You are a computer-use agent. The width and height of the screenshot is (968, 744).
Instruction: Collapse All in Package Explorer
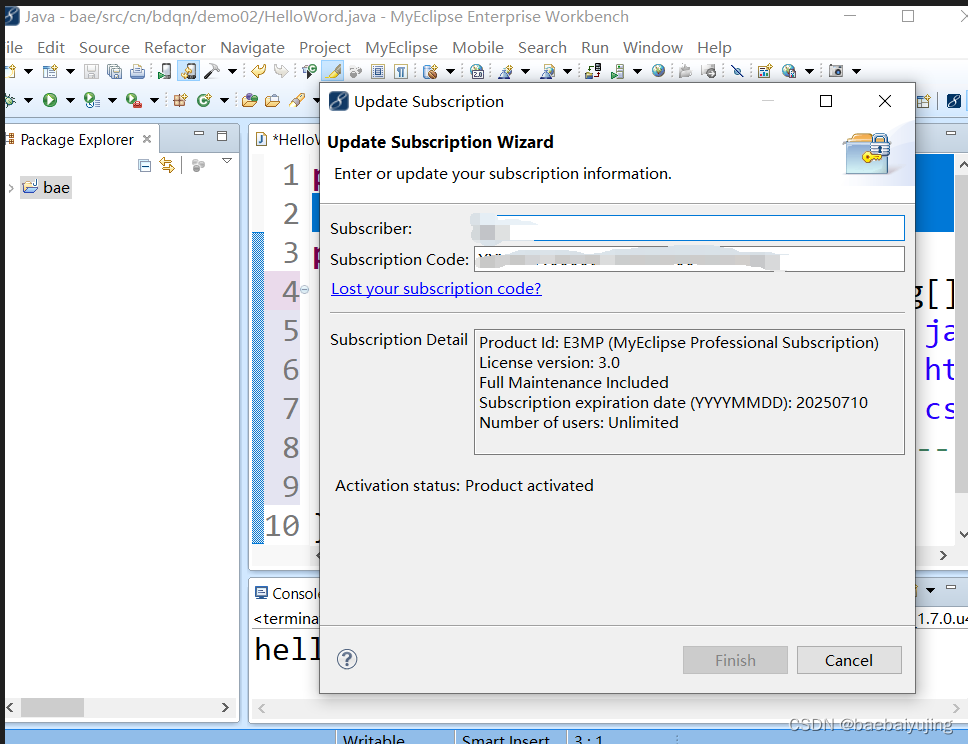pyautogui.click(x=145, y=165)
